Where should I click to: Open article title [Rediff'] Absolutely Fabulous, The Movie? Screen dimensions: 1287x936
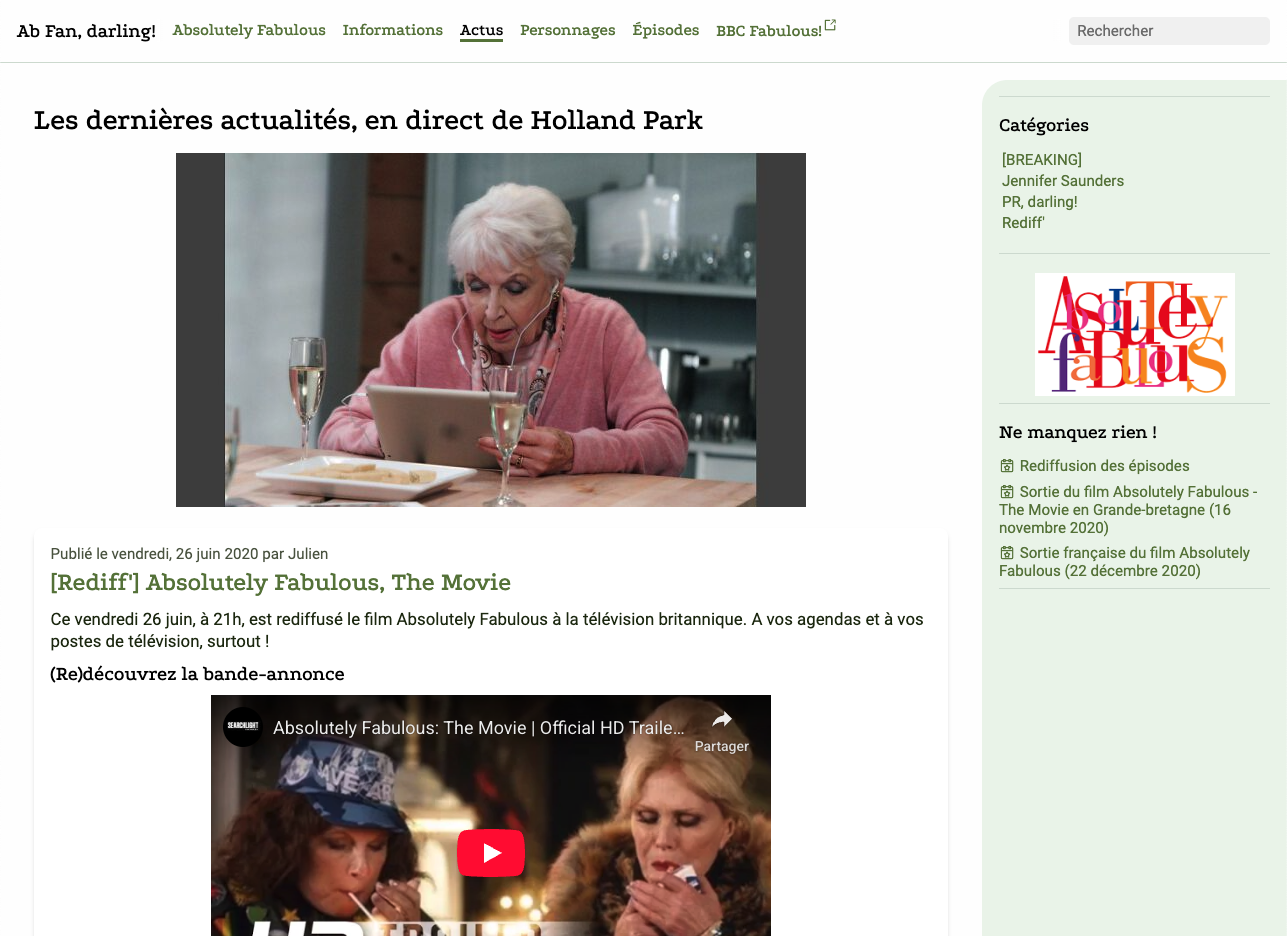click(280, 582)
